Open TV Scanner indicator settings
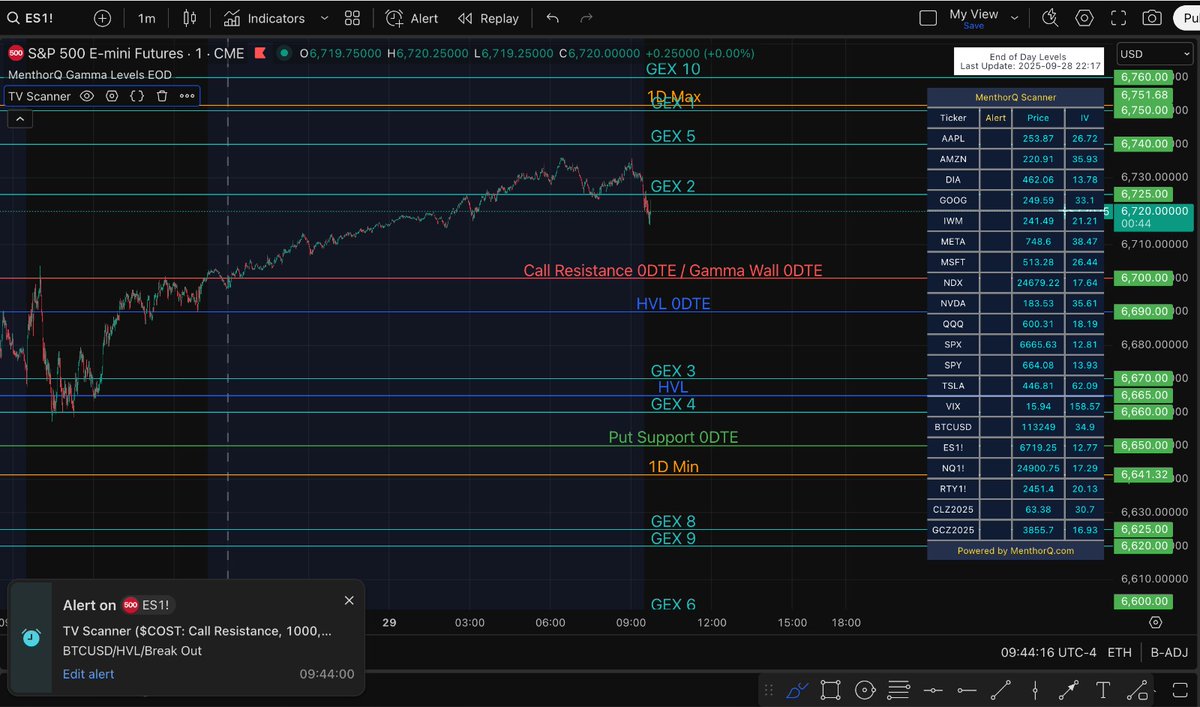The image size is (1200, 707). [112, 96]
